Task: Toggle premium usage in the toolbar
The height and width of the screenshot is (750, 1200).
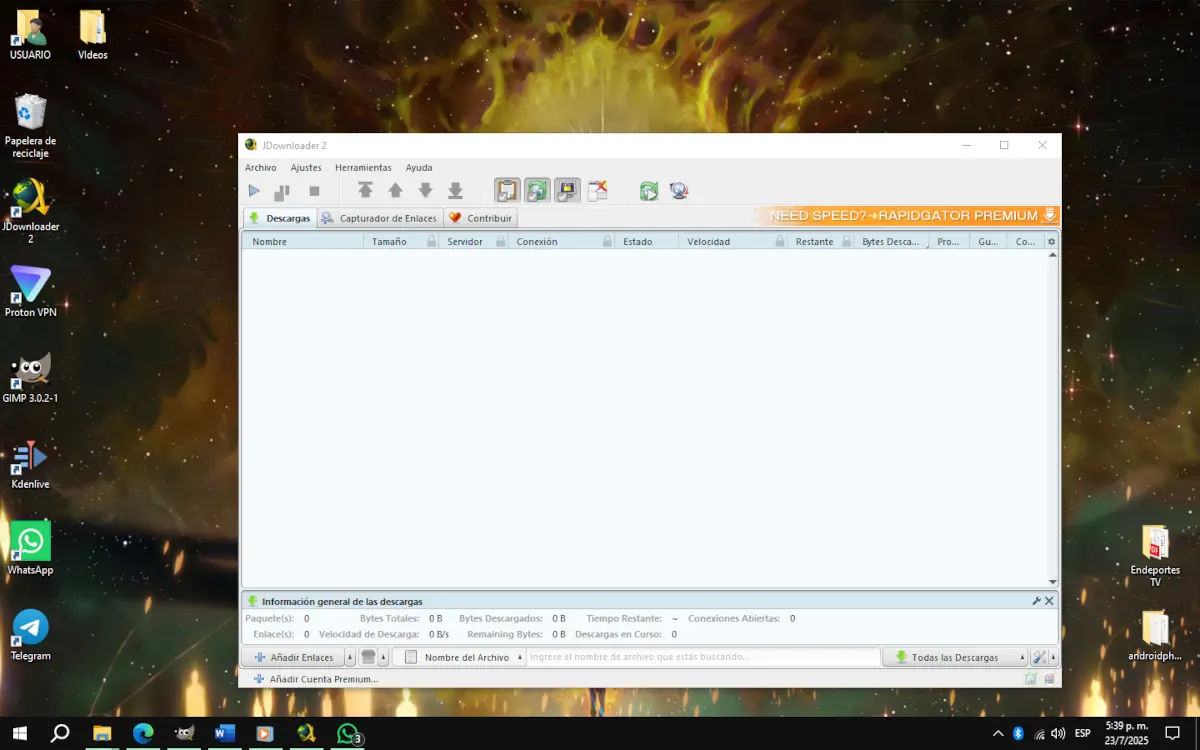Action: [x=567, y=191]
